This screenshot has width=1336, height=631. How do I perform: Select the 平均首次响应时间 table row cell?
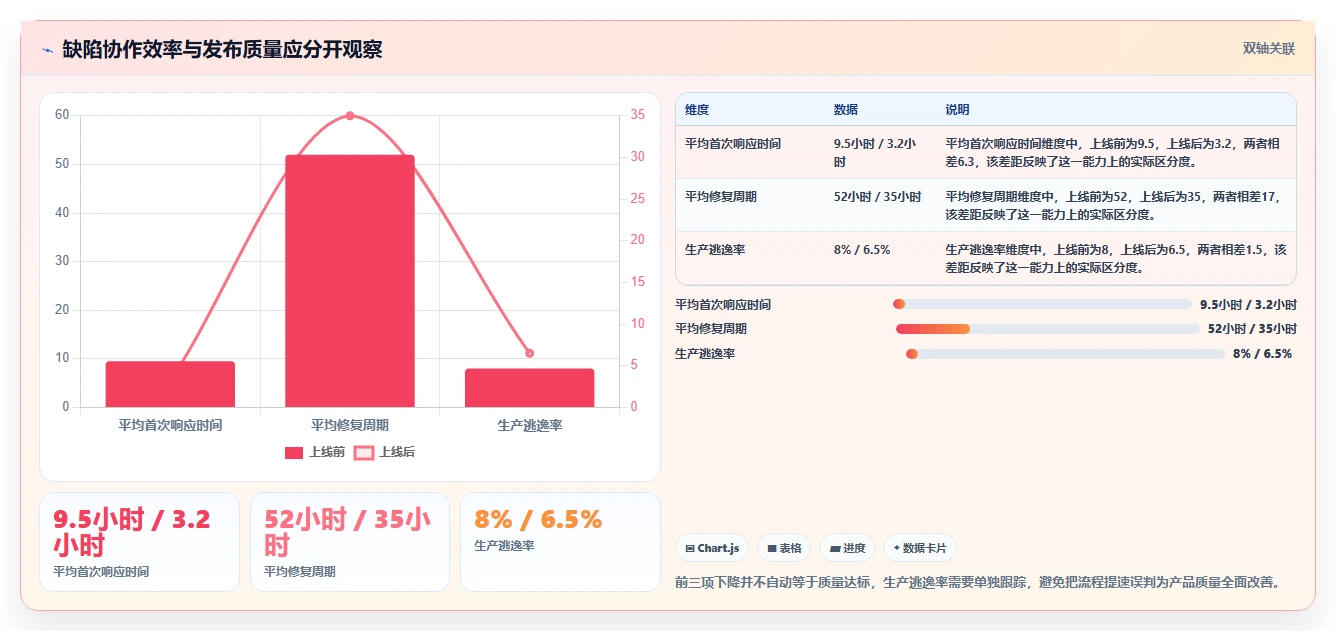750,152
